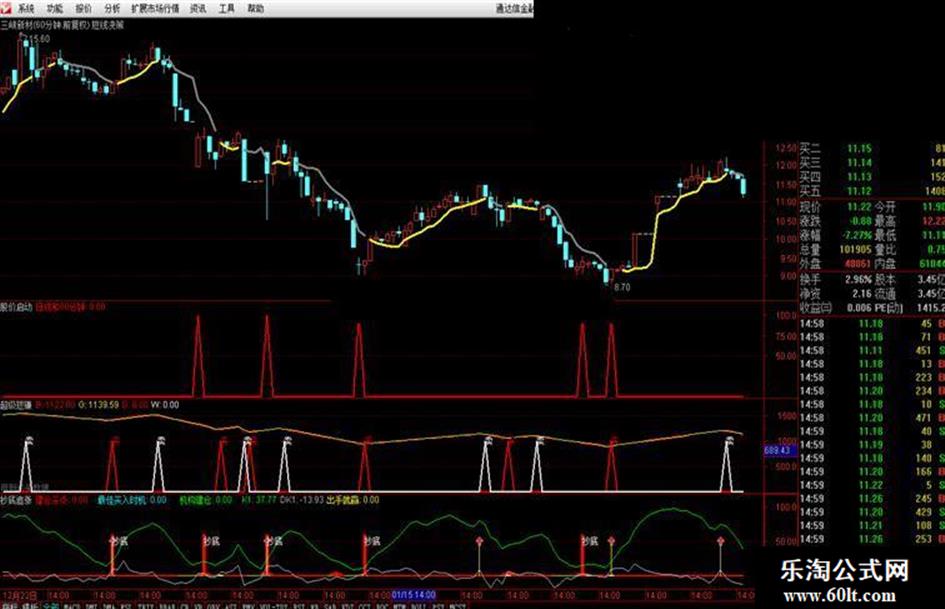The image size is (945, 609).
Task: Click the 净资 value 2.16
Action: 862,294
